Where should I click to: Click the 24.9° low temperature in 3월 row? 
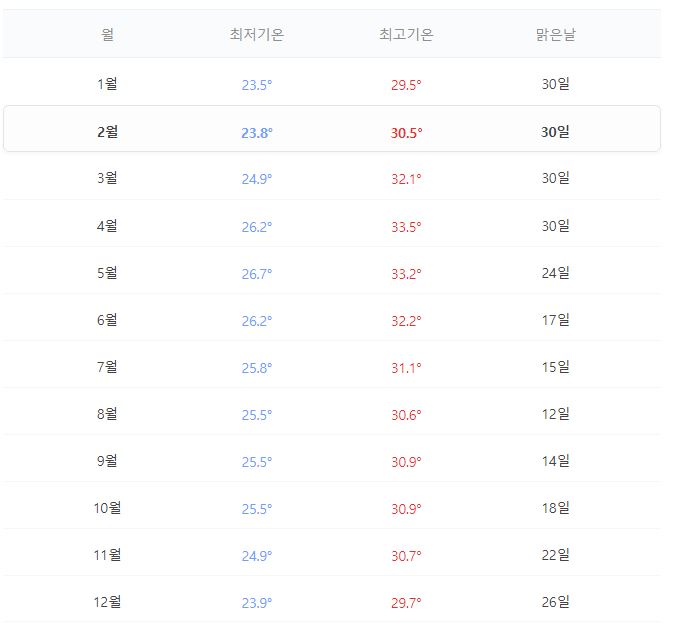257,179
